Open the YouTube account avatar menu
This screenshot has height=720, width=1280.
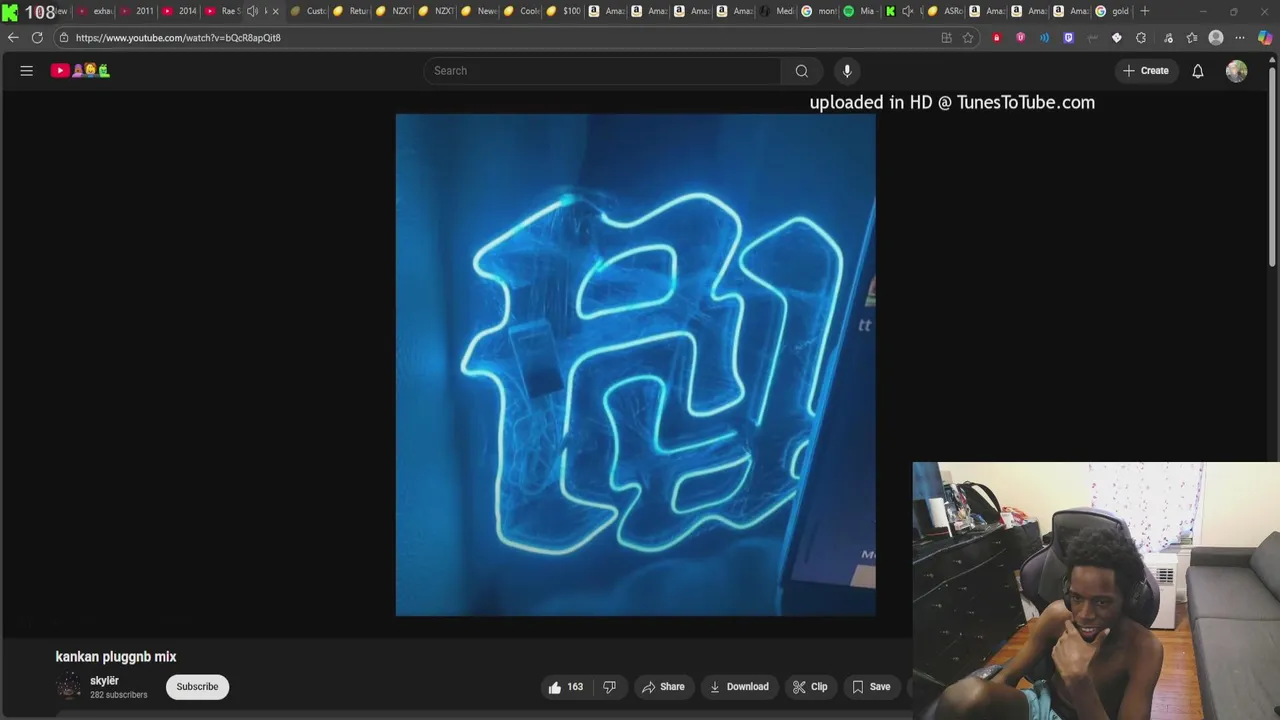click(x=1237, y=71)
